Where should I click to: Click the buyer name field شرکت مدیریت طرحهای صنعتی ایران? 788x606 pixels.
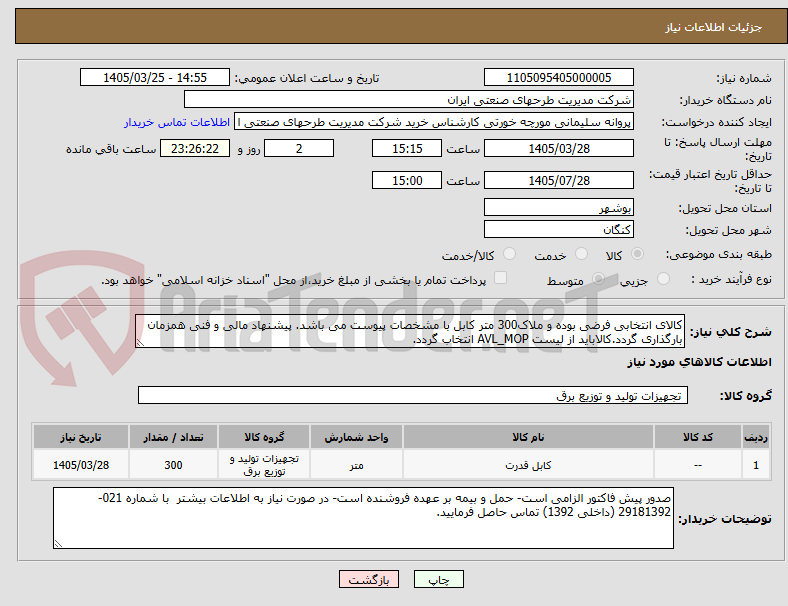(409, 99)
